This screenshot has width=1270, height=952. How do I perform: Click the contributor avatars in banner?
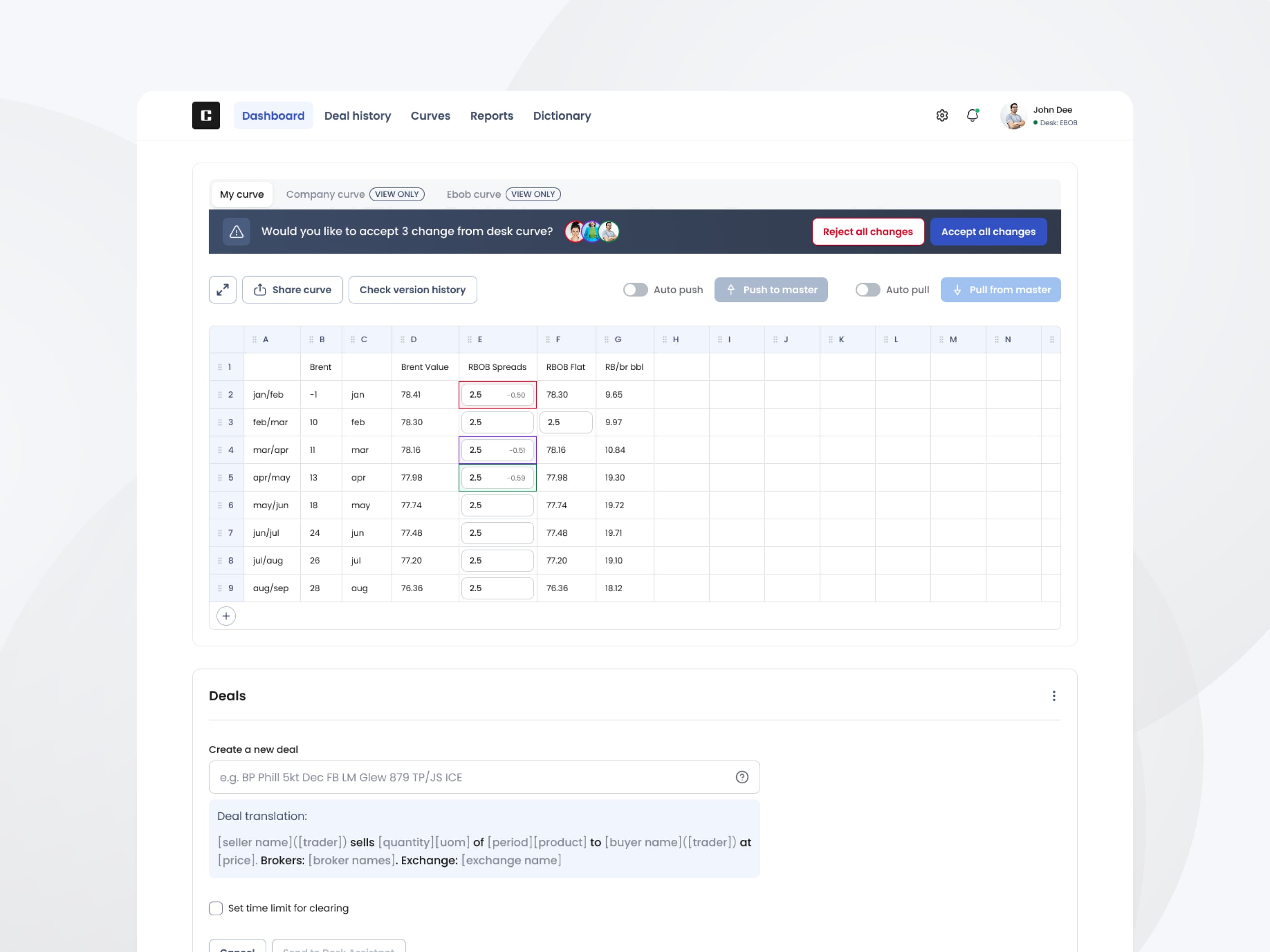pos(592,231)
